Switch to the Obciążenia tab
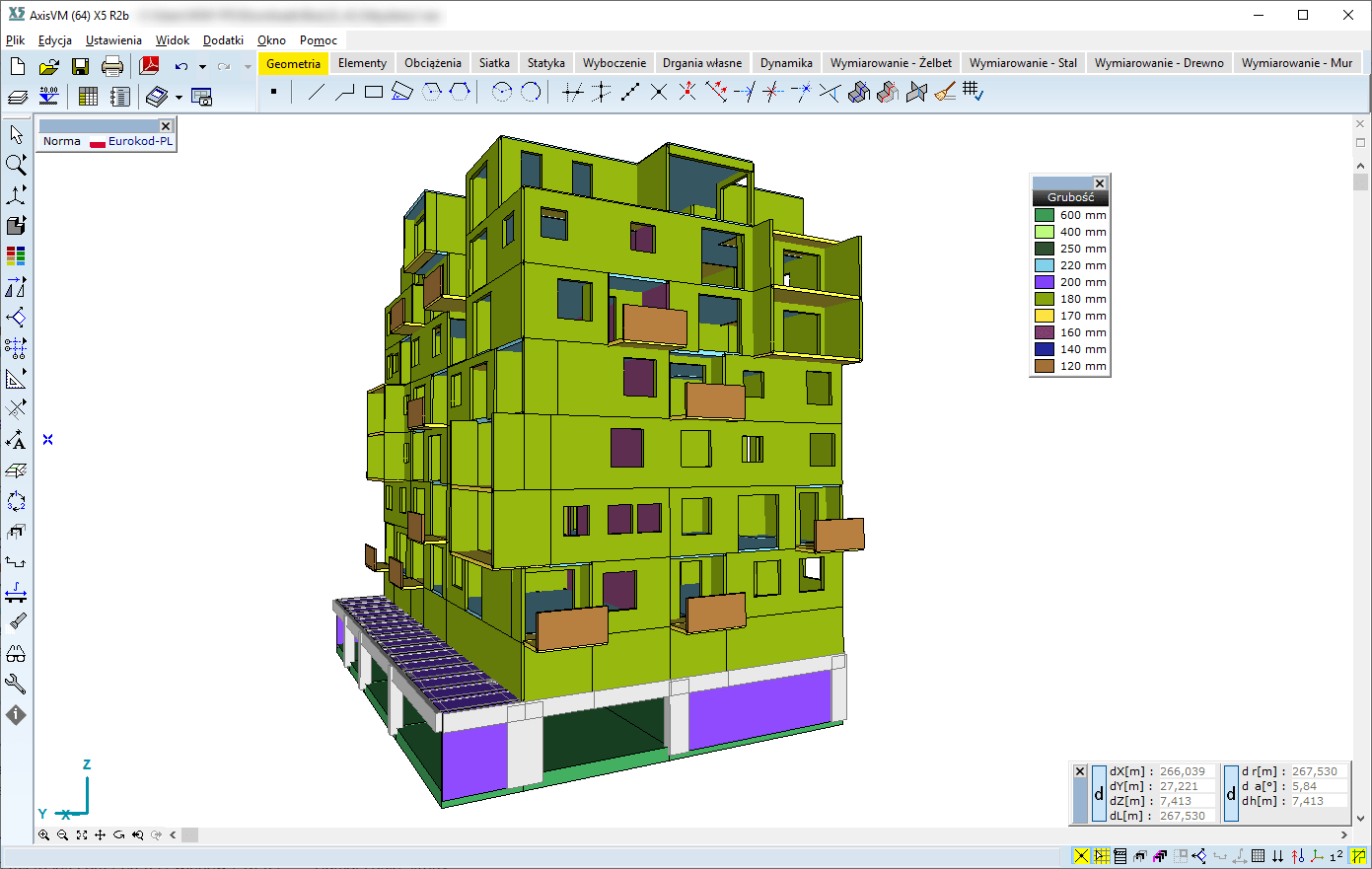The height and width of the screenshot is (869, 1372). (x=432, y=63)
